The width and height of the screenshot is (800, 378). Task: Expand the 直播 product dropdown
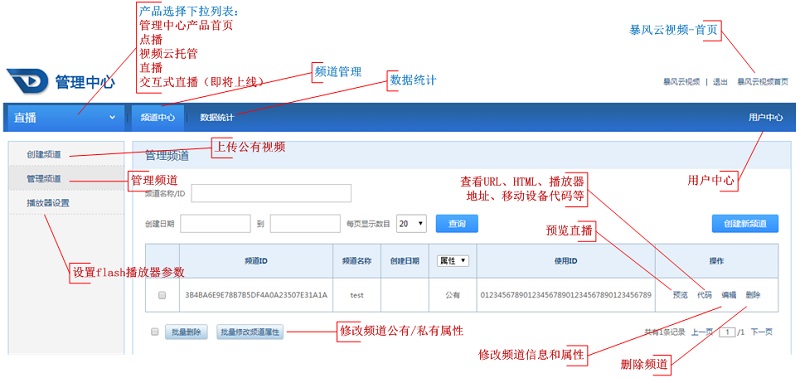coord(65,118)
